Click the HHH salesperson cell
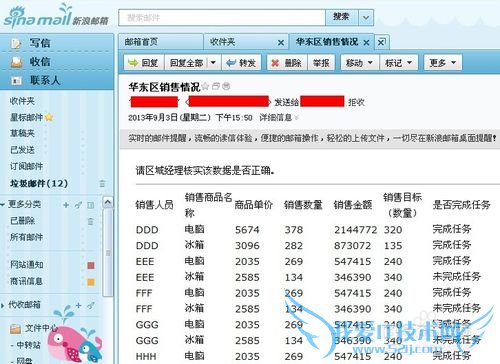This screenshot has height=364, width=500. point(146,356)
